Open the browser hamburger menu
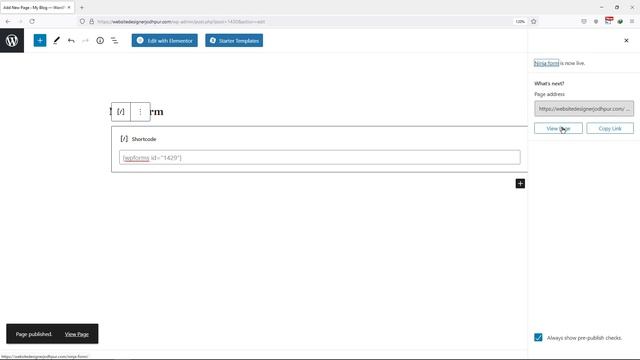640x360 pixels. [x=631, y=21]
